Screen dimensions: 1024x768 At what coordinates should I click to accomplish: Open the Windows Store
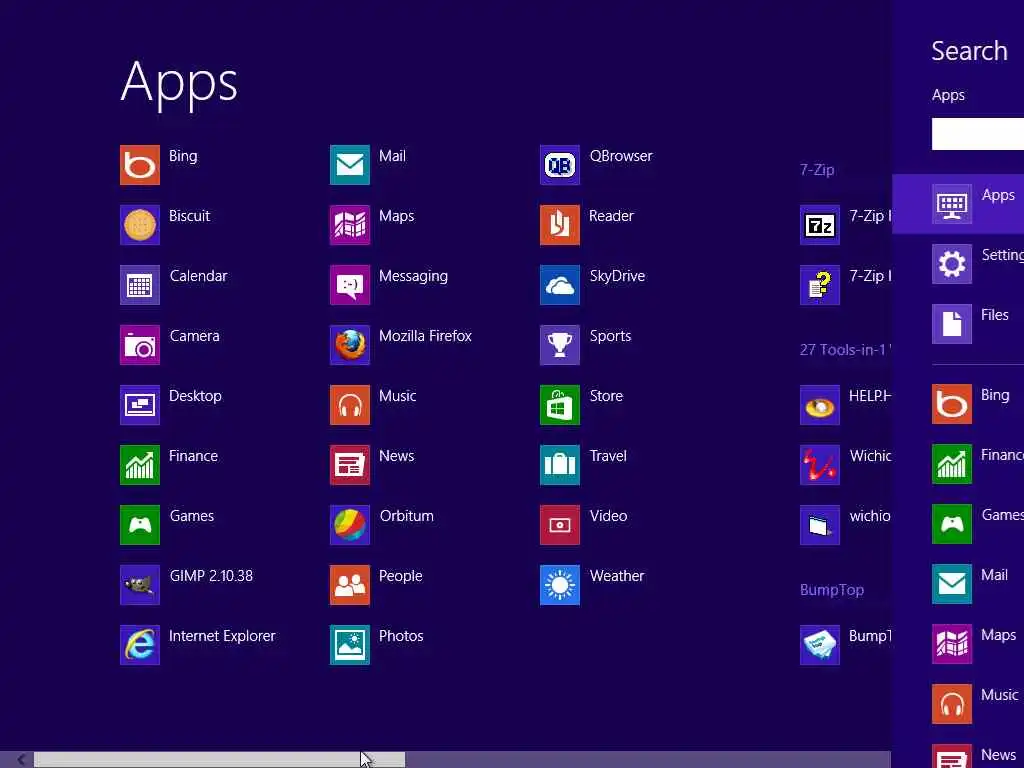pos(560,405)
